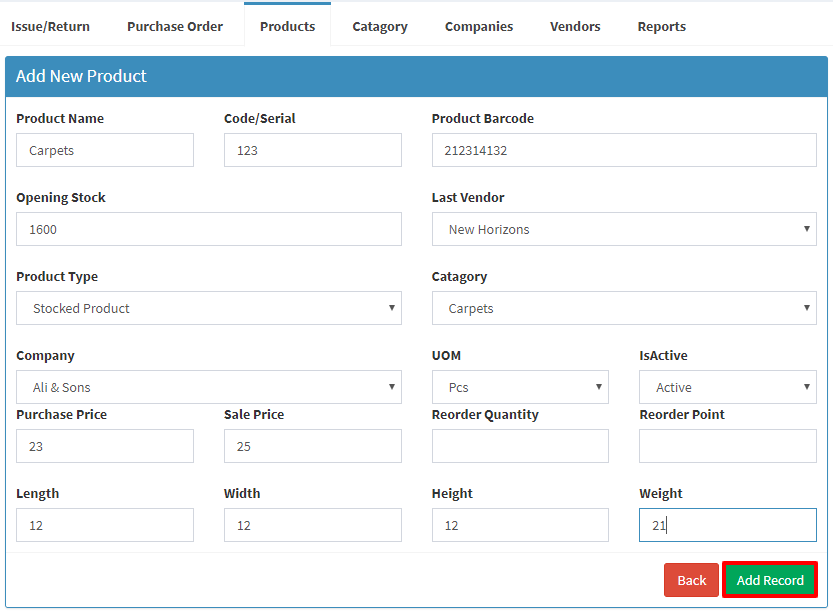Image resolution: width=833 pixels, height=611 pixels.
Task: Open the Purchase Order tab
Action: (x=175, y=27)
